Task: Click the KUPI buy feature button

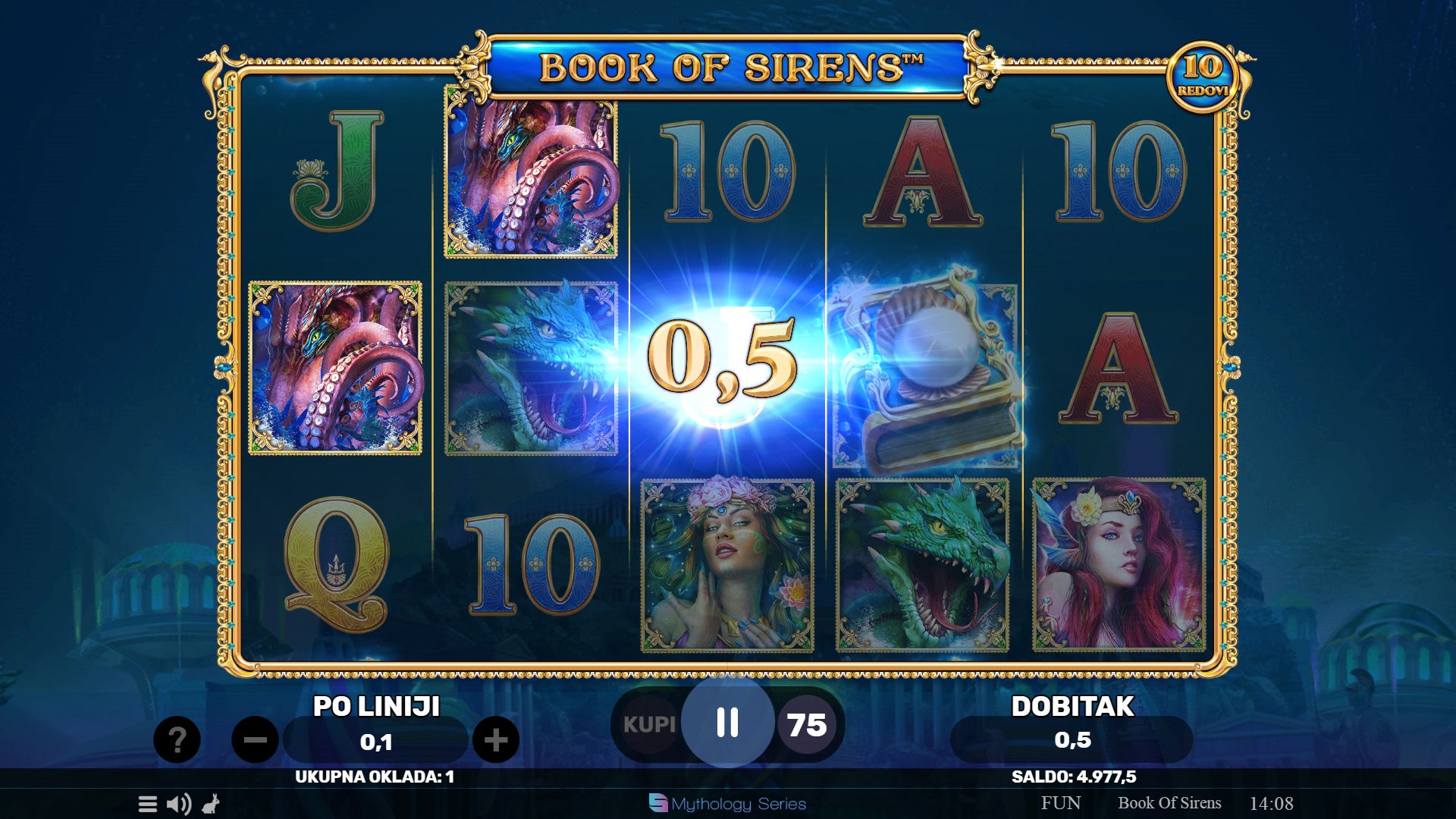Action: coord(649,725)
